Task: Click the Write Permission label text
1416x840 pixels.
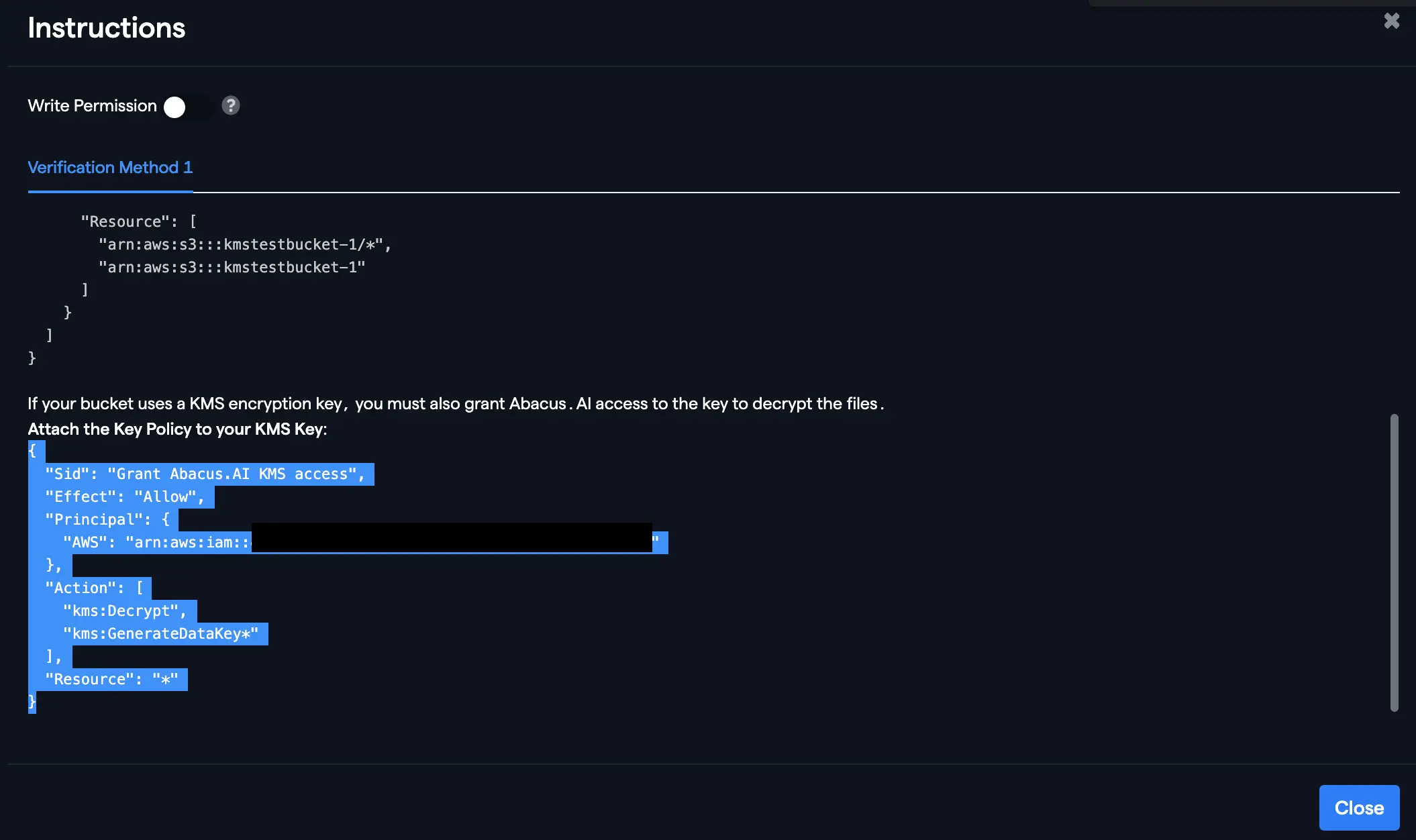Action: [x=92, y=106]
